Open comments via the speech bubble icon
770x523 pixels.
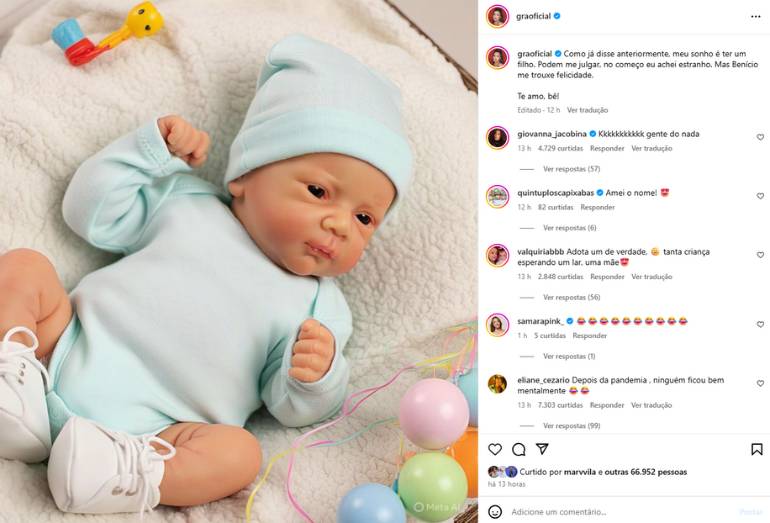pos(519,449)
